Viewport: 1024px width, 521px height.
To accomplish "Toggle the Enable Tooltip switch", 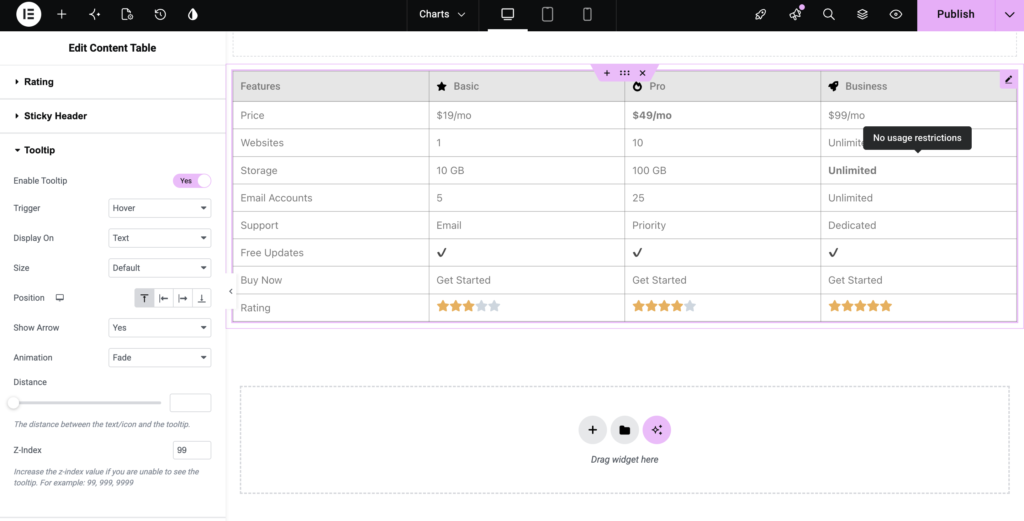I will tap(192, 181).
